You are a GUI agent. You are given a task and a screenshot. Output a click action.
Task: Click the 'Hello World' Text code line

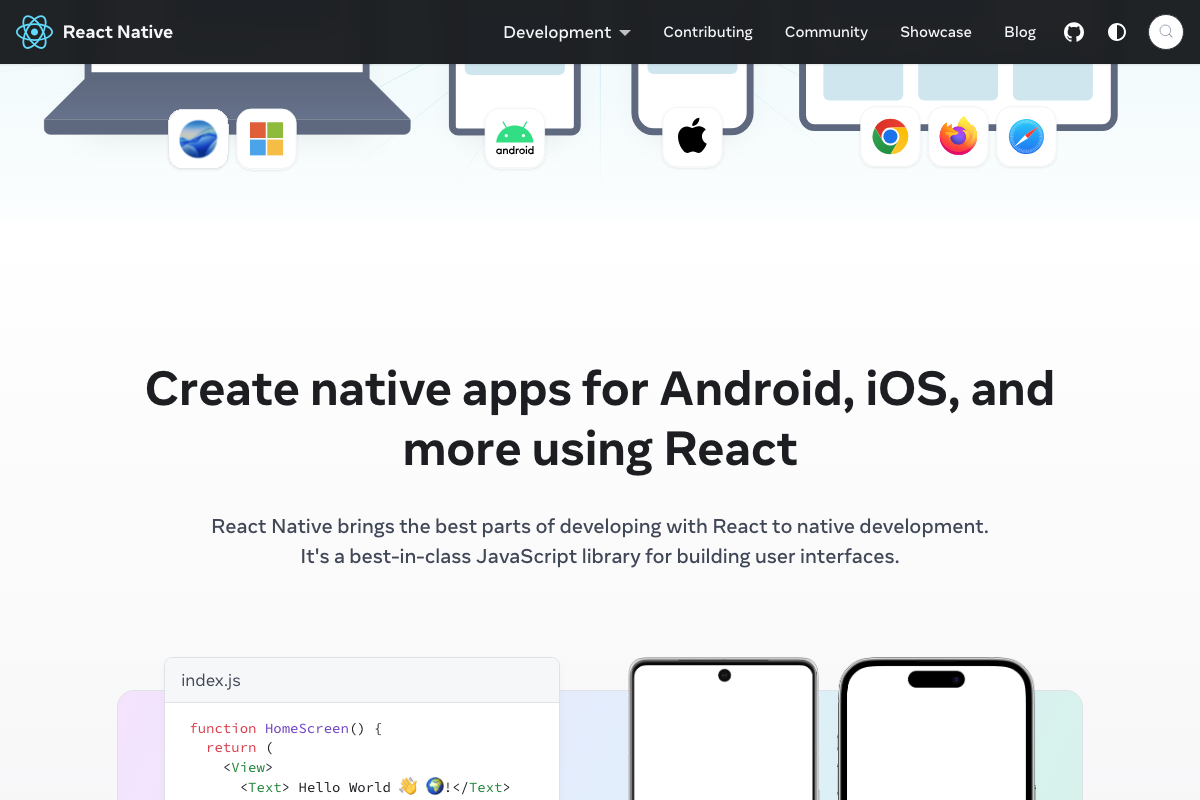tap(375, 787)
